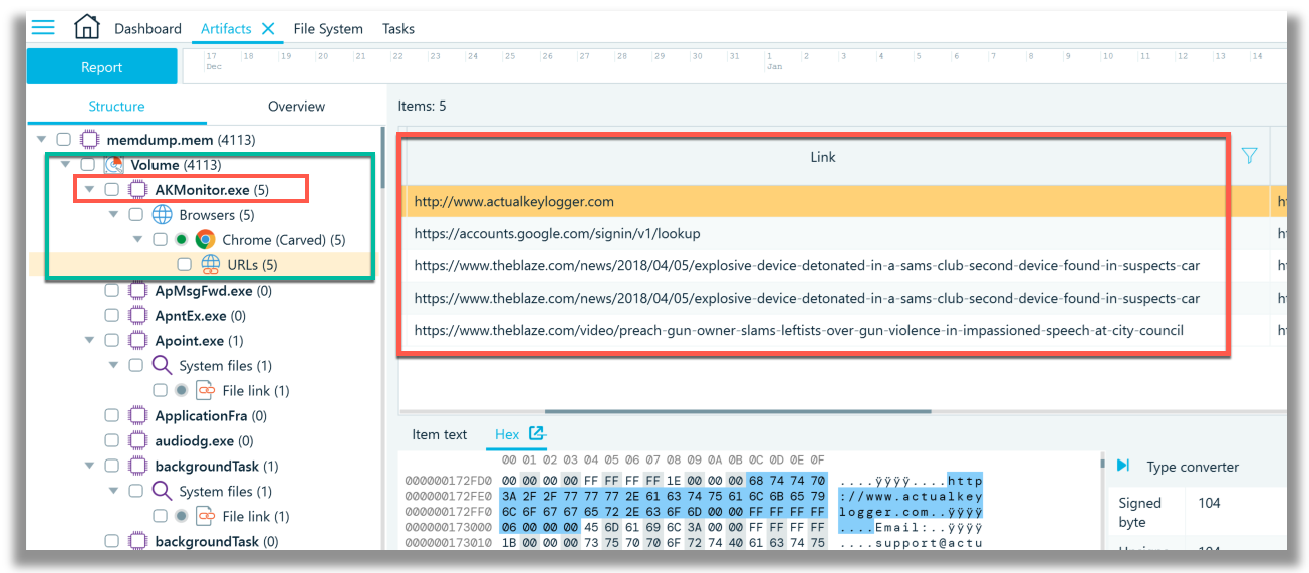Collapse the Apoint.exe tree node
The width and height of the screenshot is (1309, 573).
click(89, 341)
